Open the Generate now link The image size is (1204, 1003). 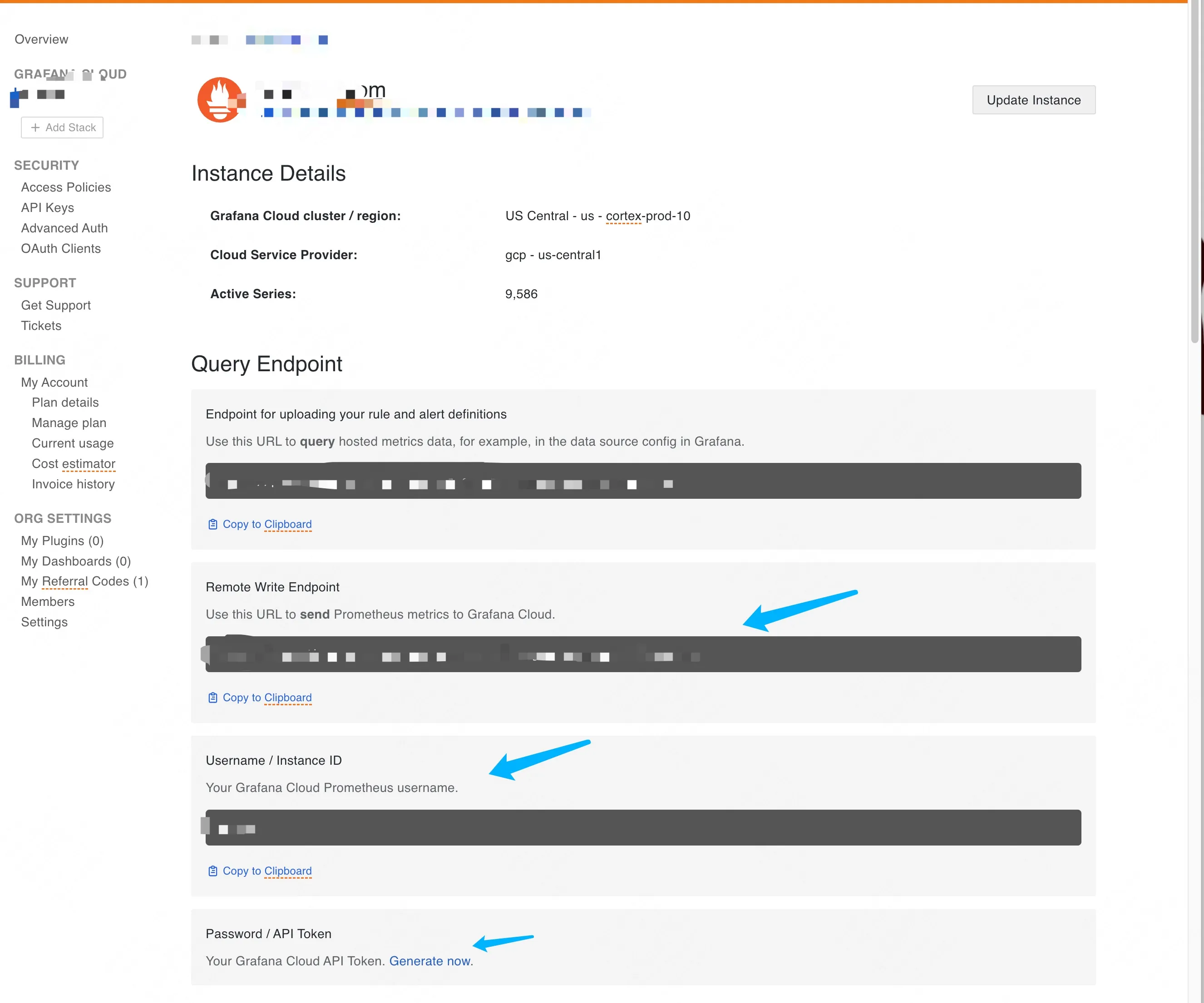430,961
